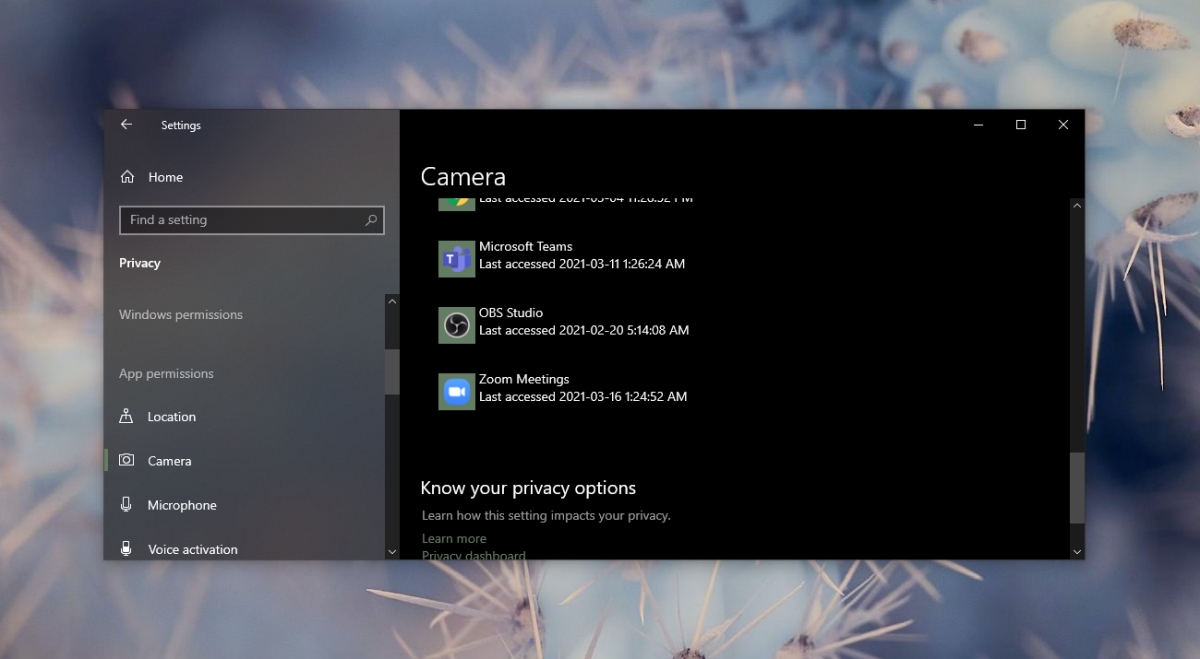Click main pane scrollbar down arrow
Image resolution: width=1200 pixels, height=659 pixels.
click(x=1077, y=551)
